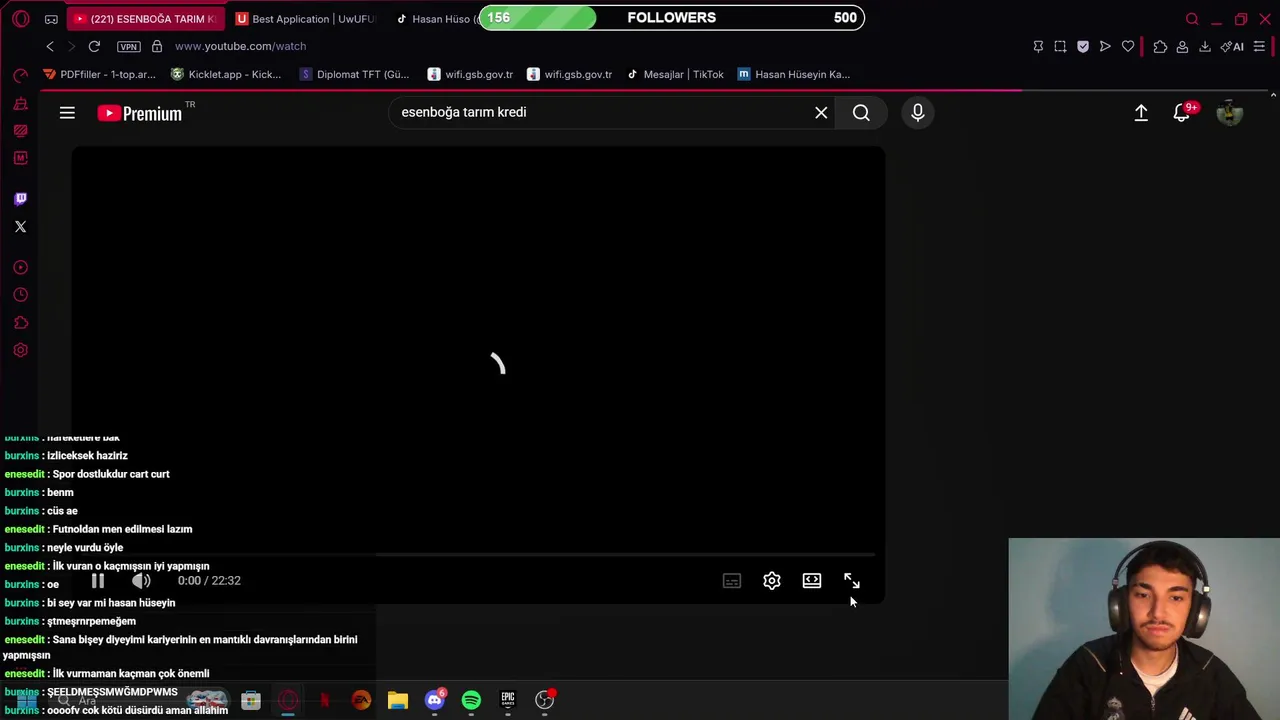Viewport: 1280px width, 720px height.
Task: Bookmark page with the heart icon
Action: [1128, 47]
